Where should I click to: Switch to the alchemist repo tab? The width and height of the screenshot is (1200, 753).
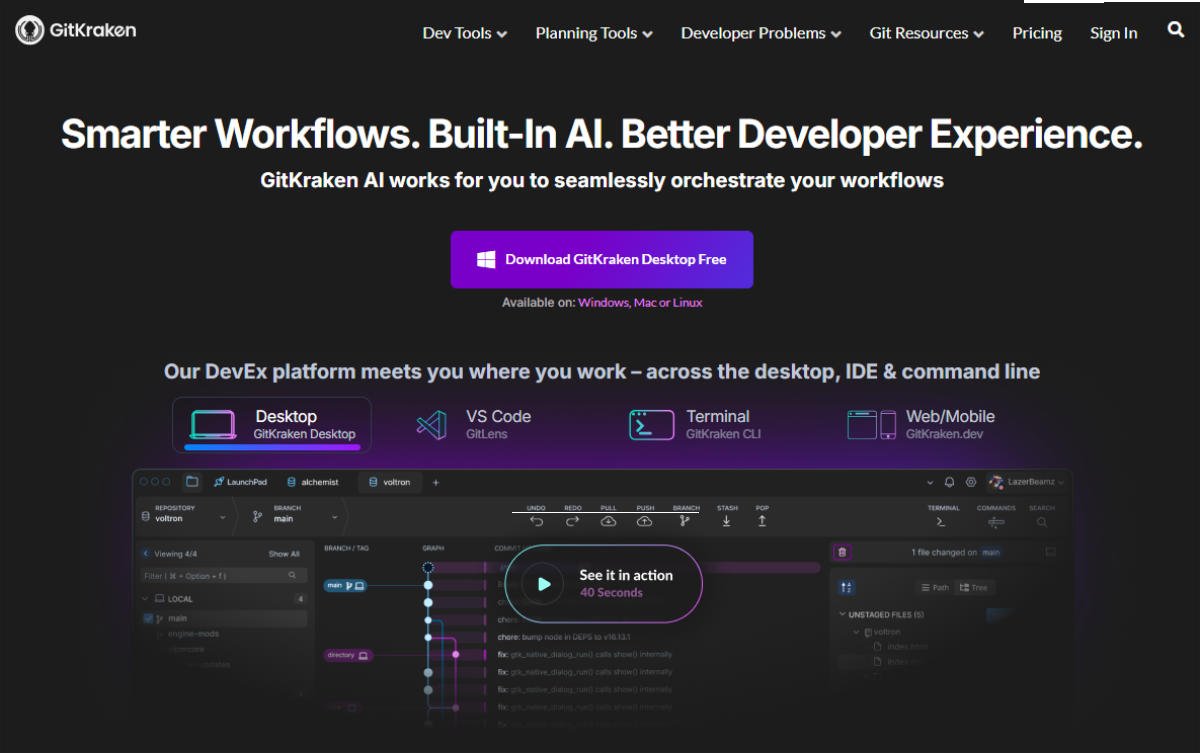tap(312, 482)
